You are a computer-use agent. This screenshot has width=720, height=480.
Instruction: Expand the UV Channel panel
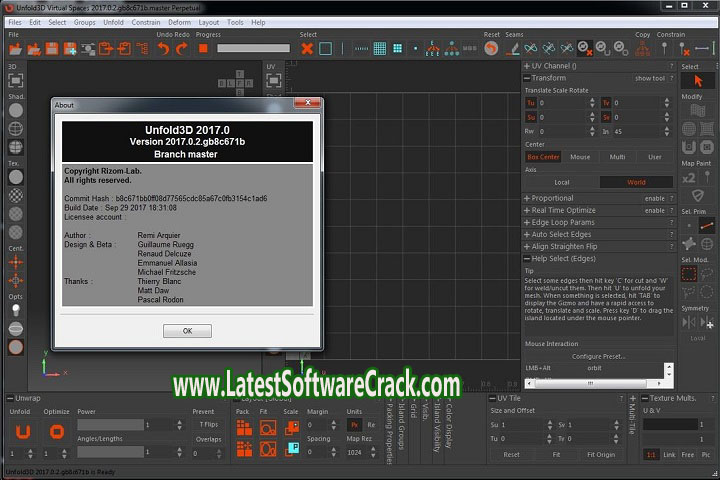tap(527, 66)
